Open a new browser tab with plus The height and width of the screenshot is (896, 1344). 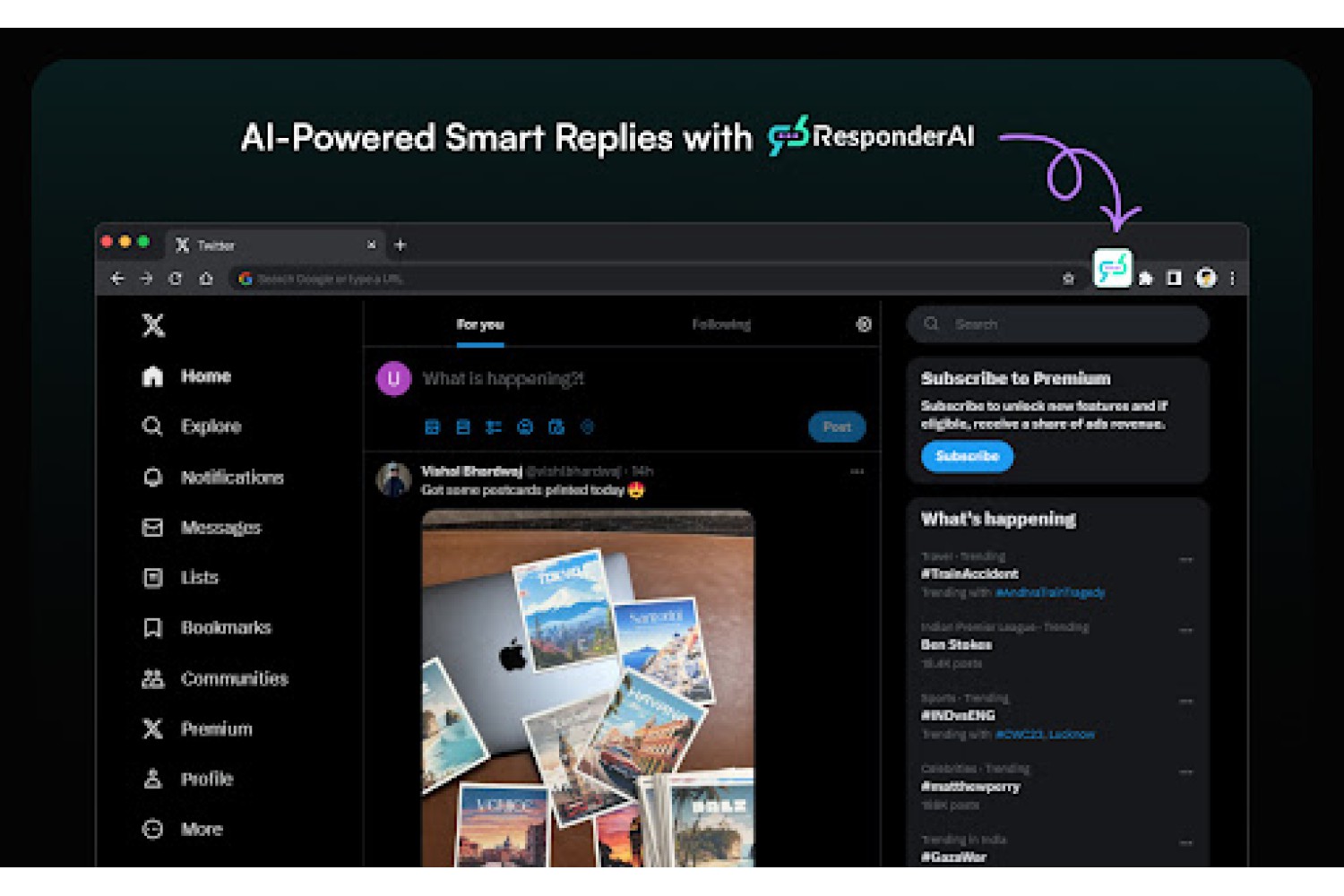(401, 245)
